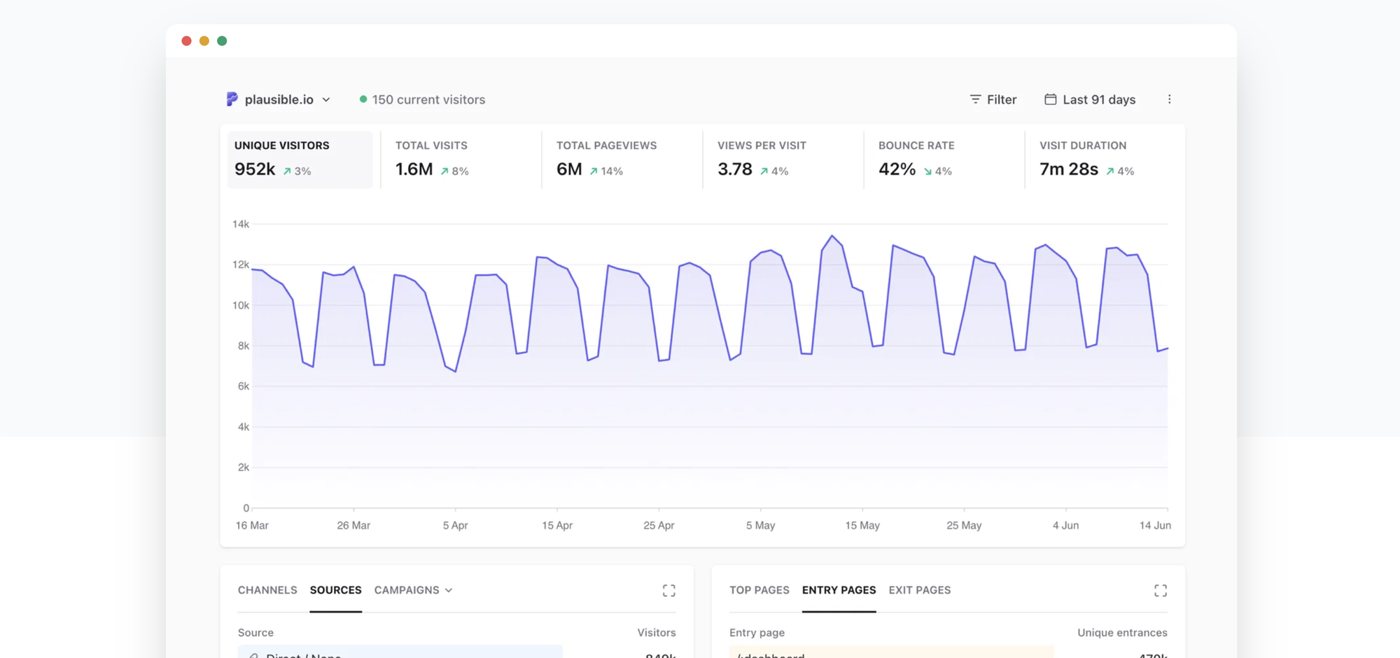Open the Filter menu
This screenshot has width=1400, height=658.
coord(993,99)
